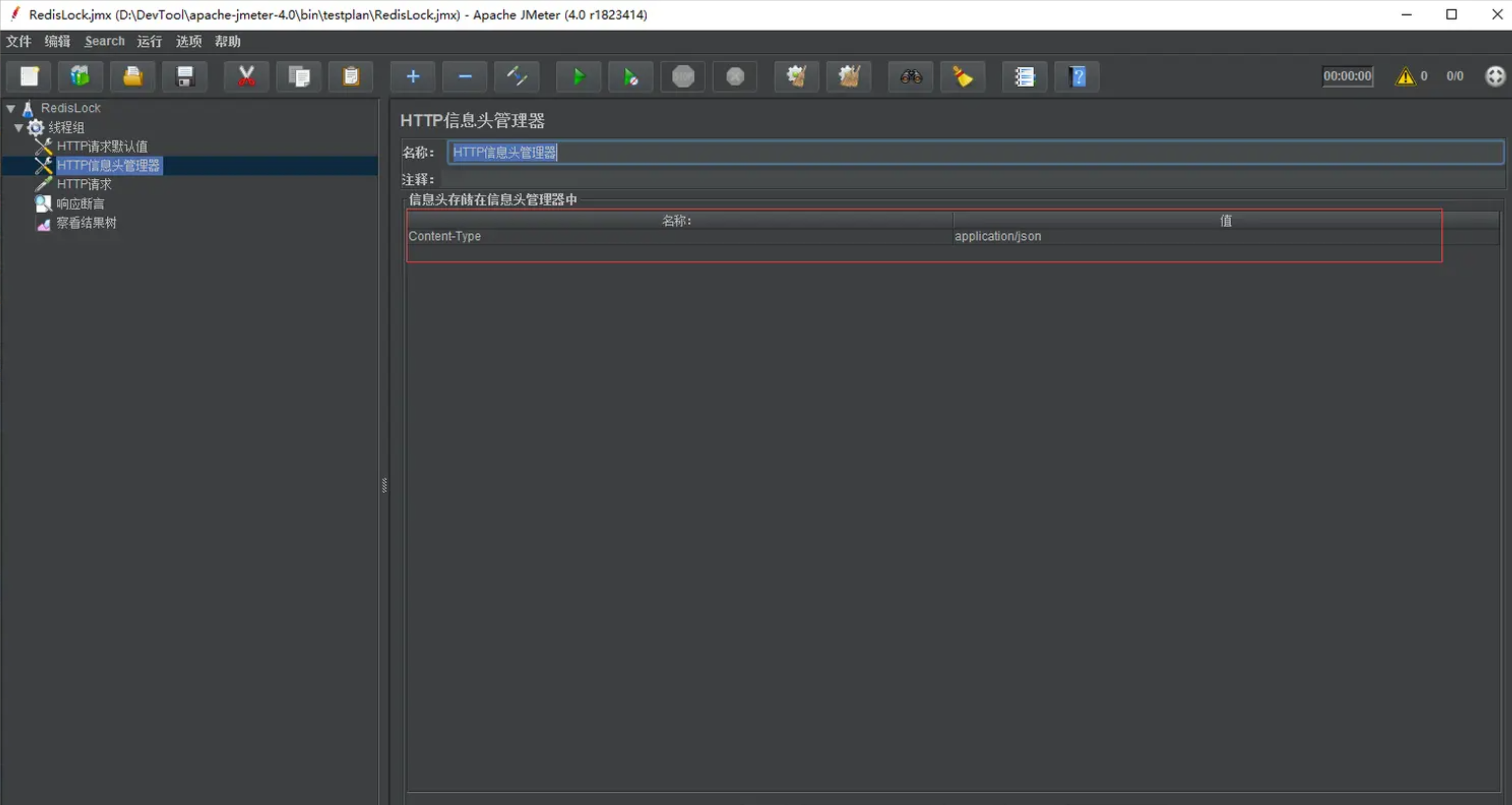This screenshot has width=1512, height=805.
Task: Click the green Start run icon
Action: [x=578, y=76]
